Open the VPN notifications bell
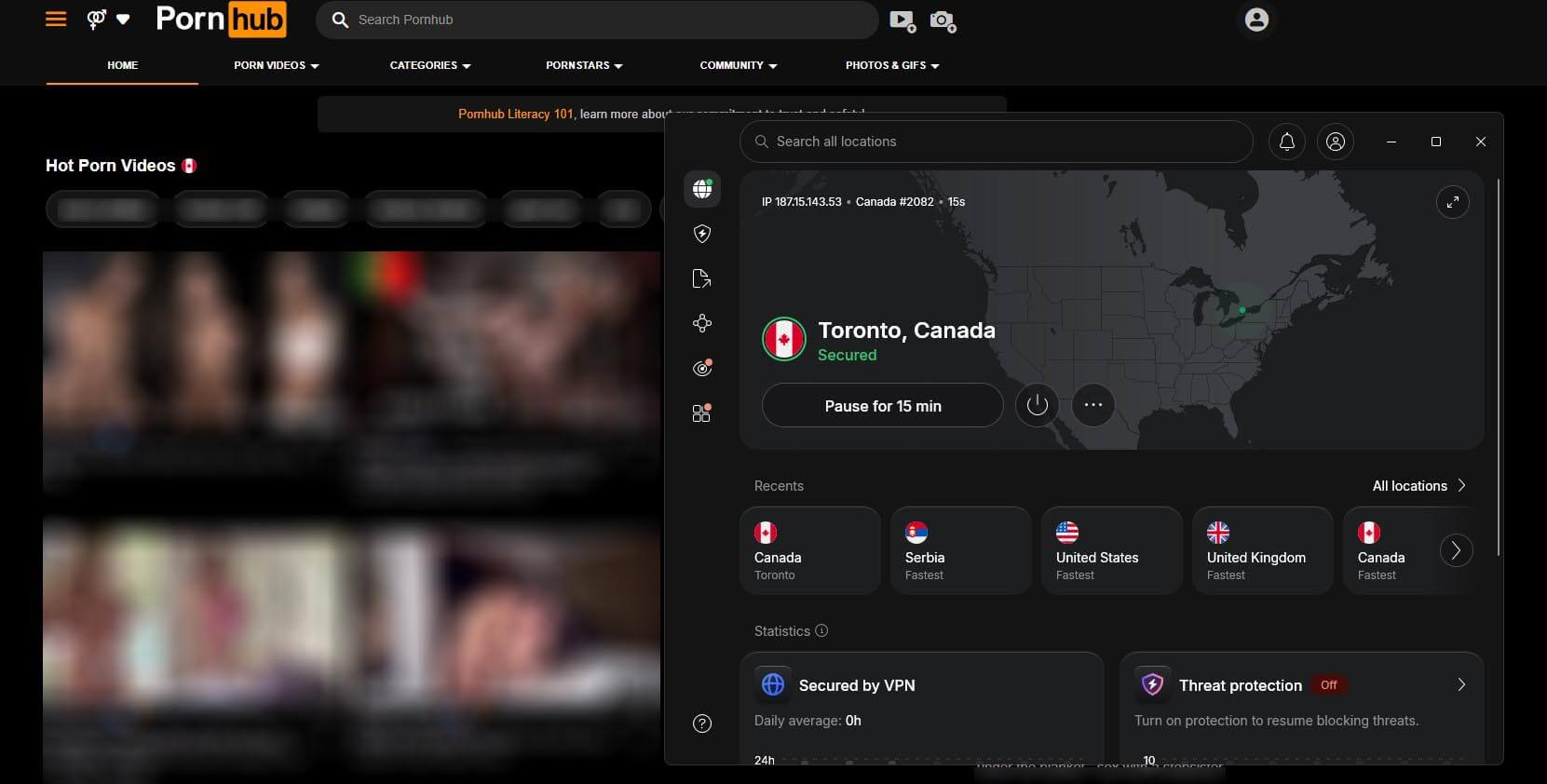 click(1286, 142)
